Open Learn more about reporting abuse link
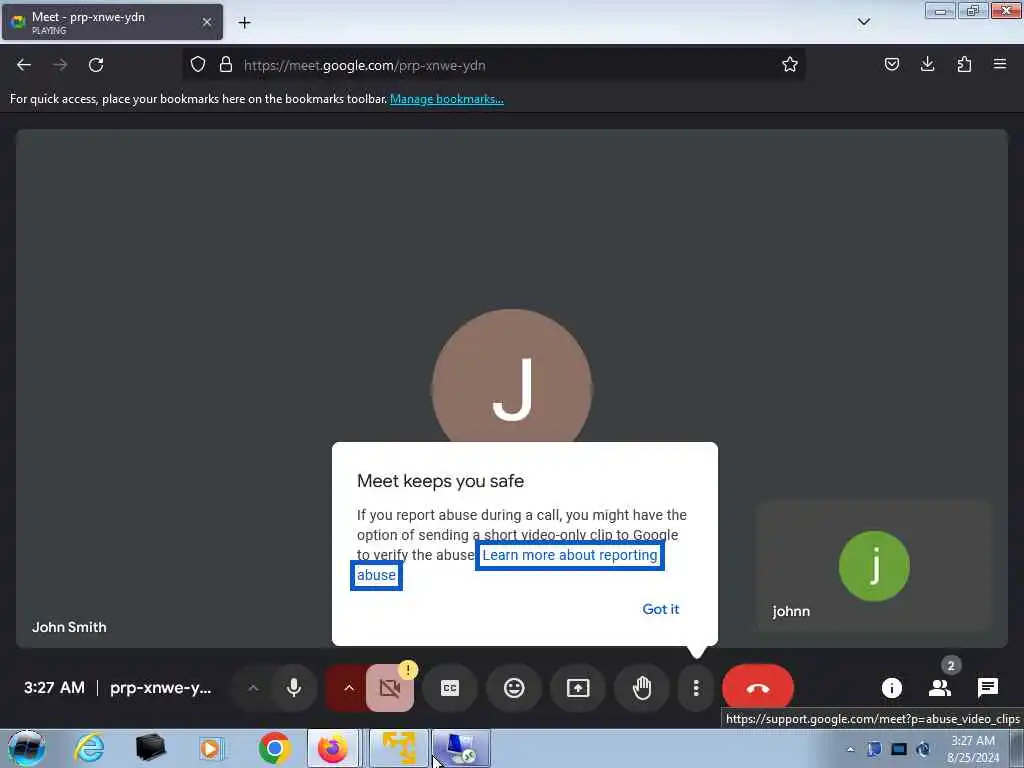Viewport: 1024px width, 768px height. point(569,555)
